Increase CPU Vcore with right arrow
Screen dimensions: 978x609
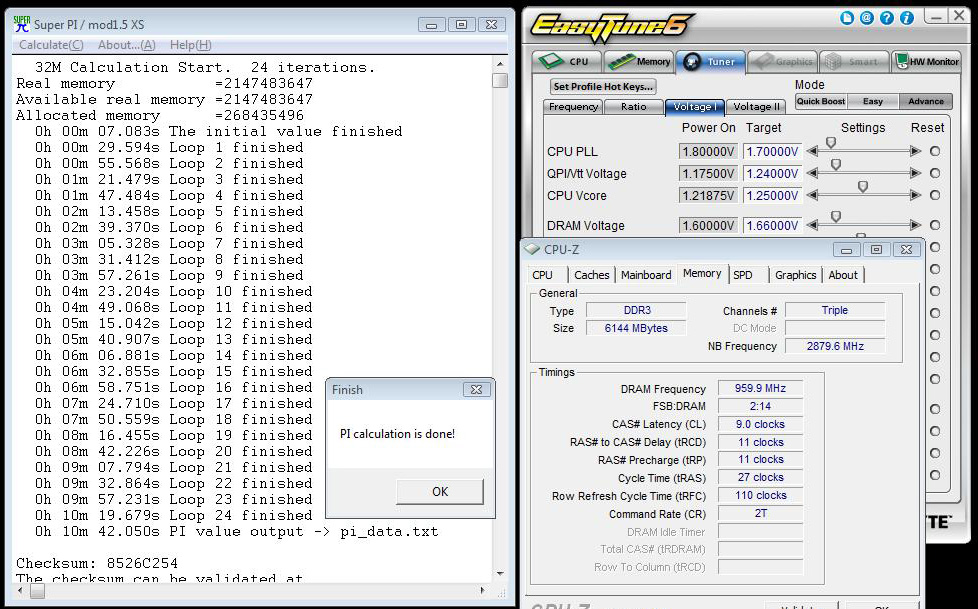point(915,195)
